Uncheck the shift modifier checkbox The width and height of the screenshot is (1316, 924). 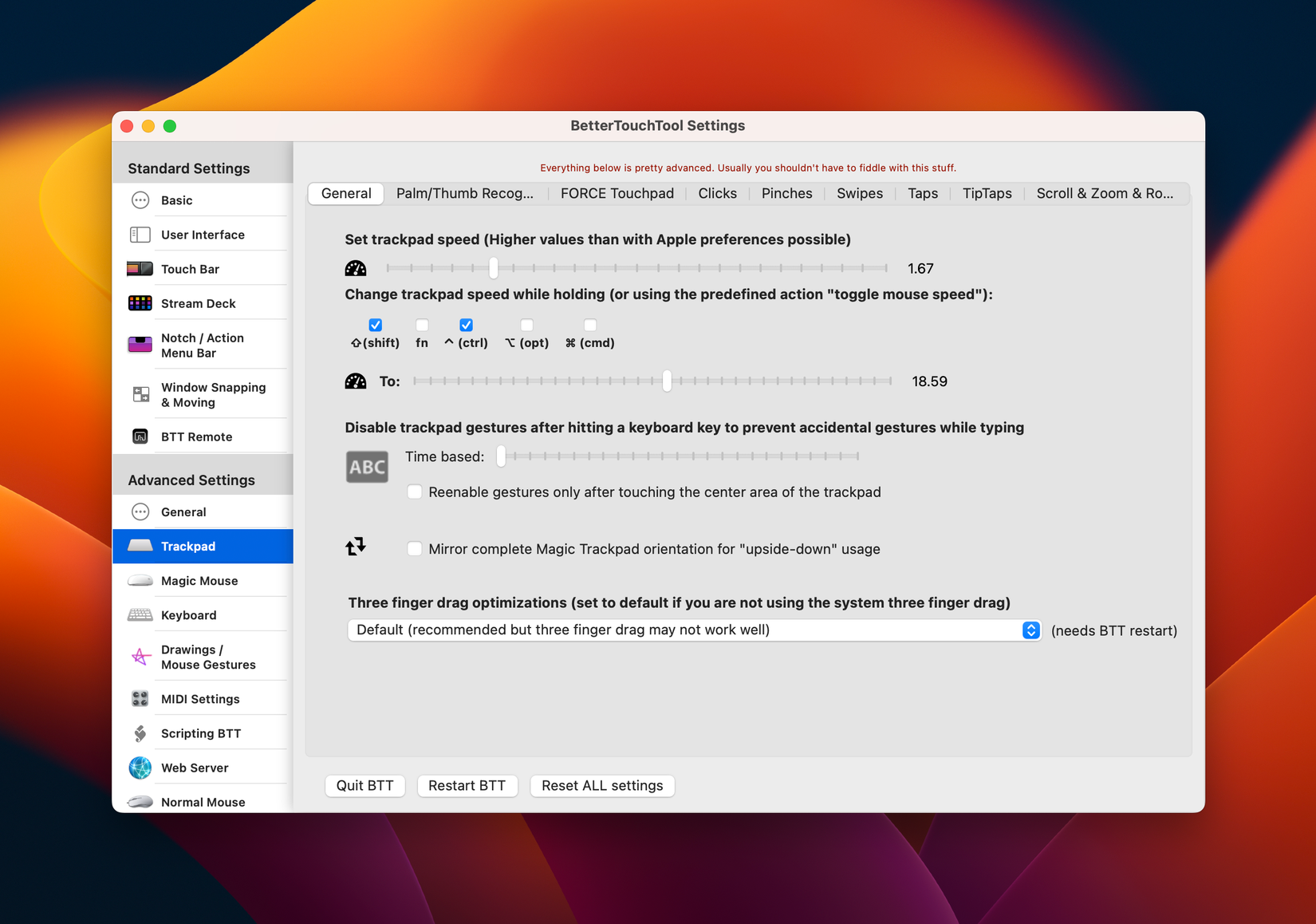376,325
